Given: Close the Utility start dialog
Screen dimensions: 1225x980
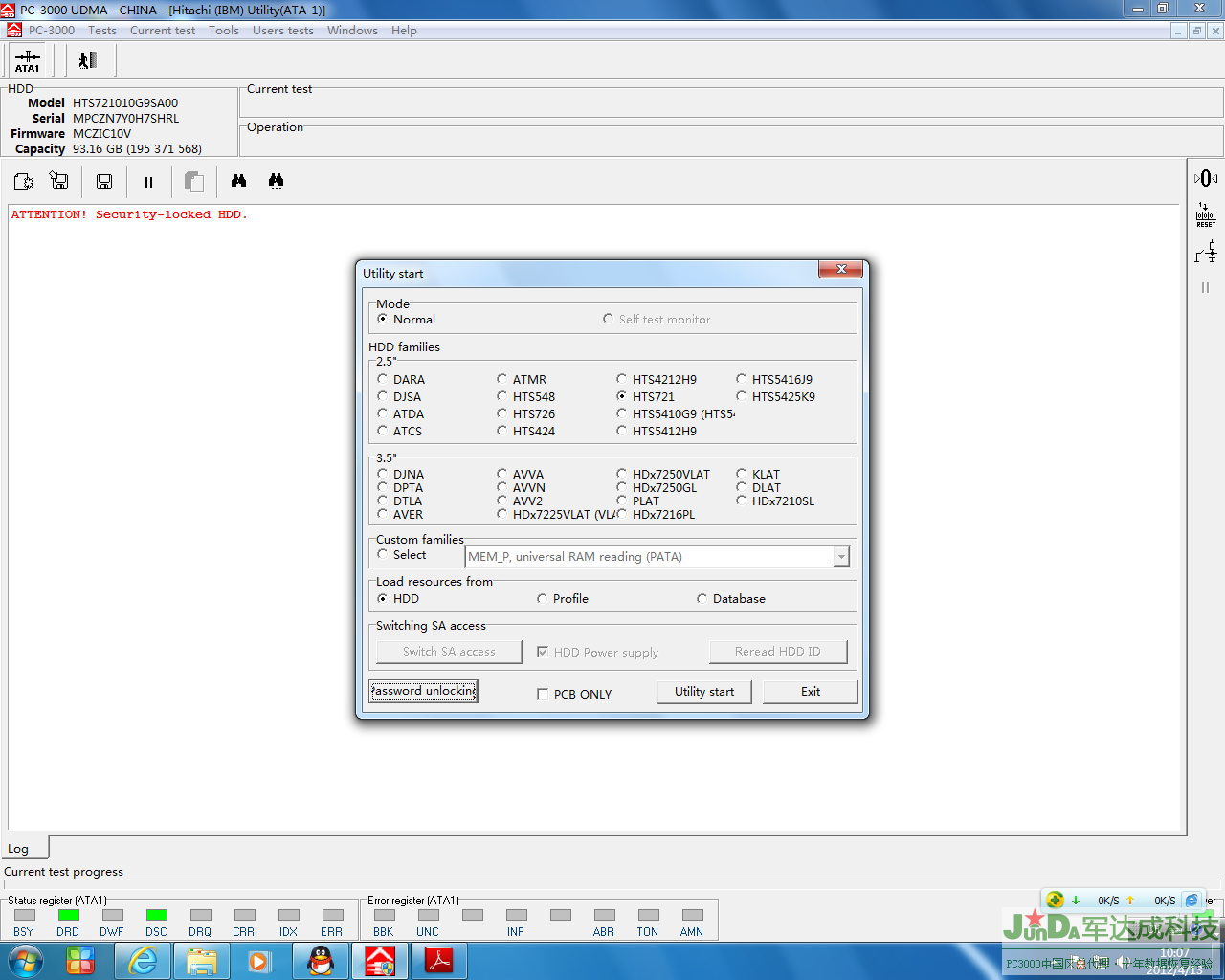Looking at the screenshot, I should pyautogui.click(x=841, y=270).
